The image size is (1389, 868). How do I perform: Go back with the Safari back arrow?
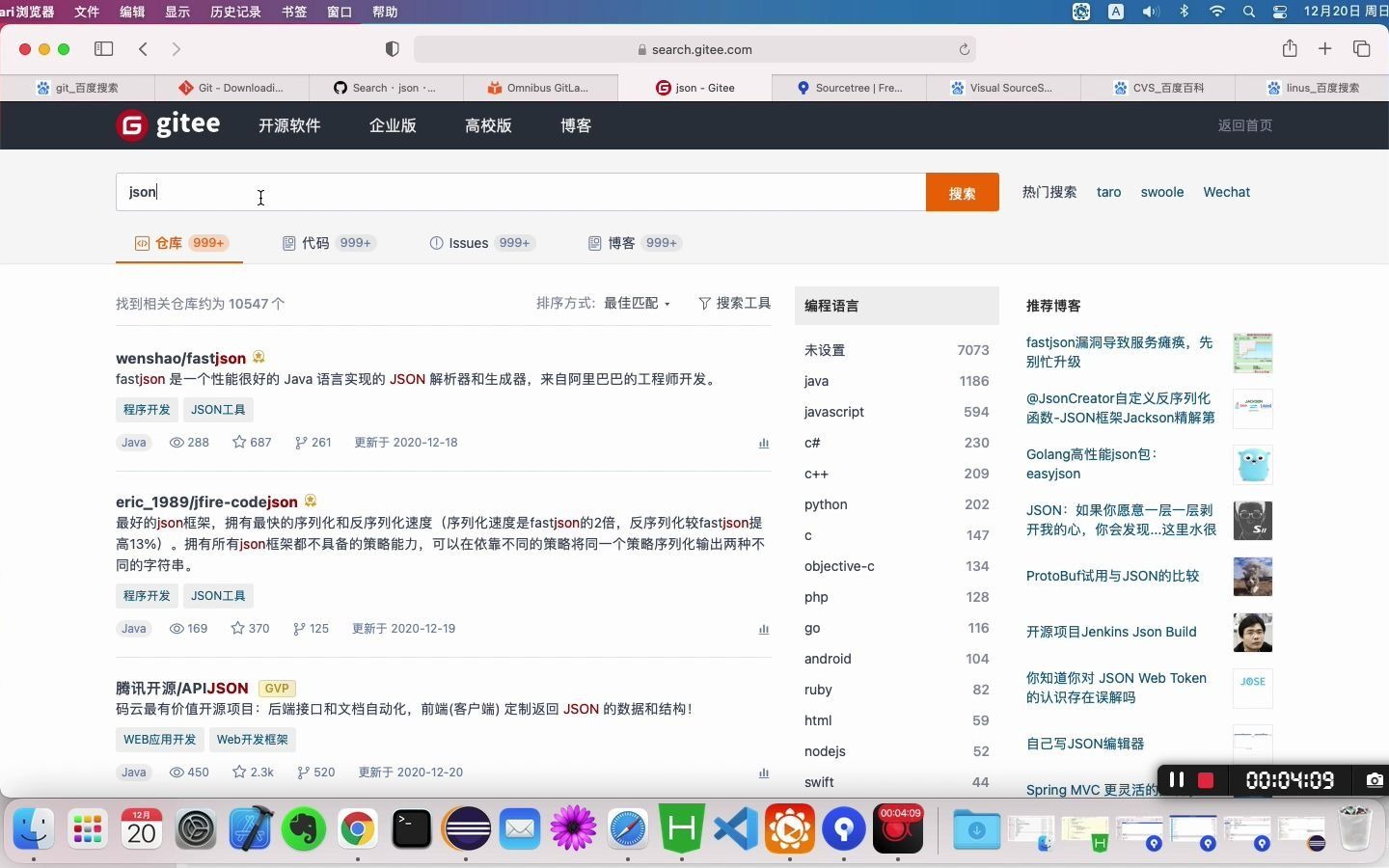[x=143, y=49]
